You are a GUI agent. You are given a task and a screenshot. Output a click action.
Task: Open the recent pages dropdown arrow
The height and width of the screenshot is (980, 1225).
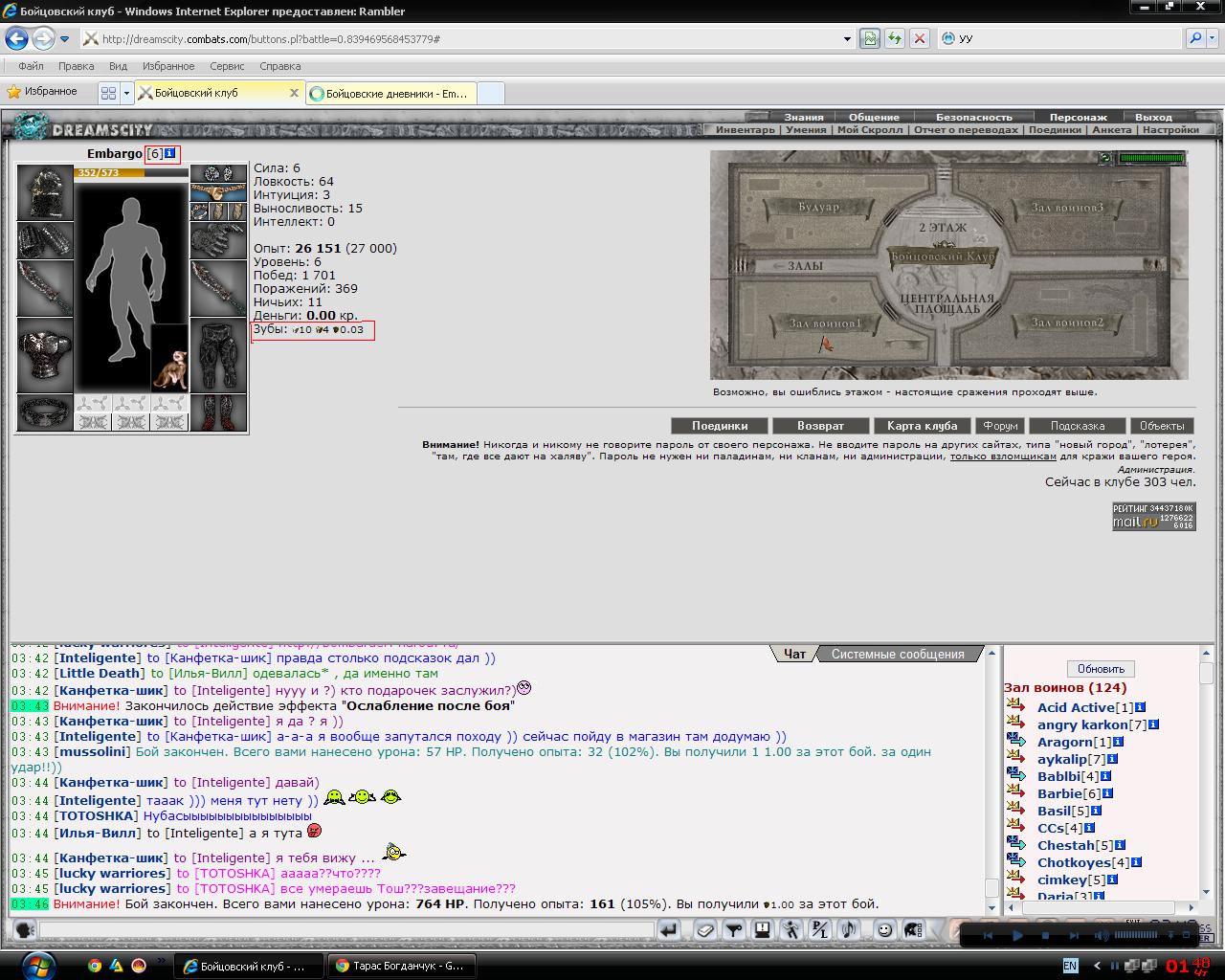[x=64, y=39]
